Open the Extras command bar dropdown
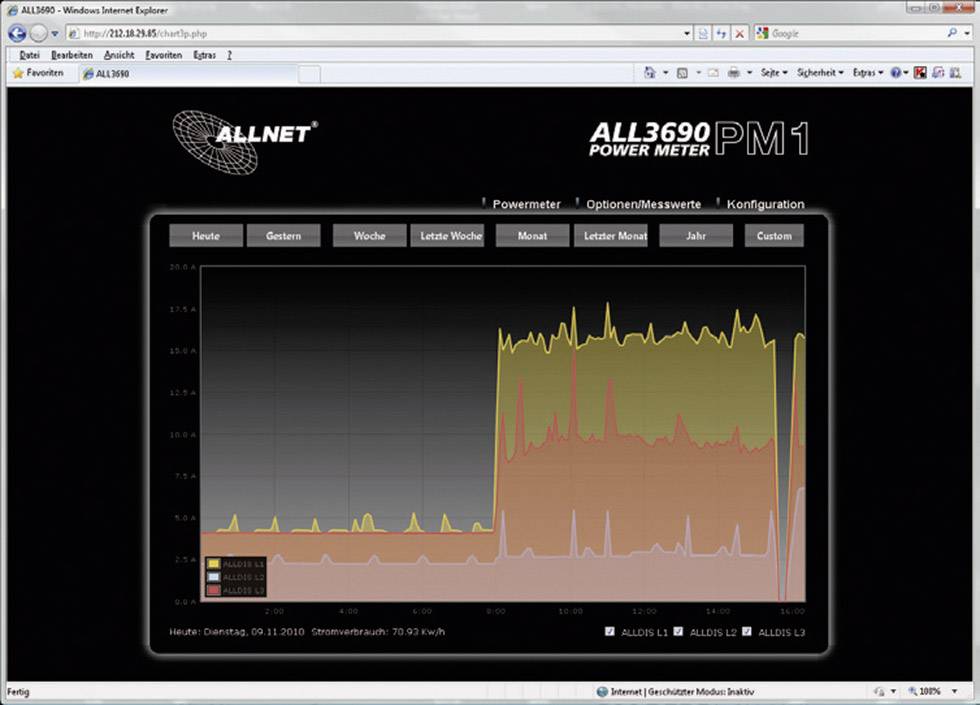This screenshot has height=705, width=980. pyautogui.click(x=868, y=73)
